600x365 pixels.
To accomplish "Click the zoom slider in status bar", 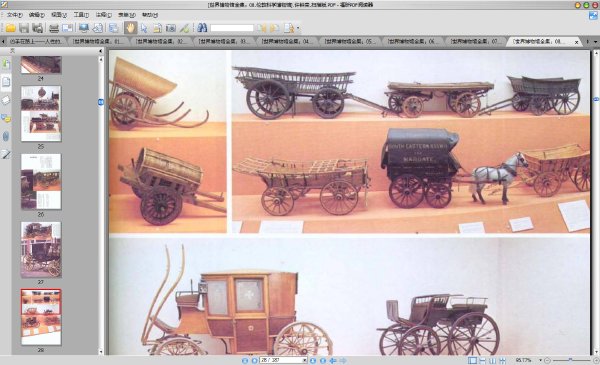I will point(571,360).
